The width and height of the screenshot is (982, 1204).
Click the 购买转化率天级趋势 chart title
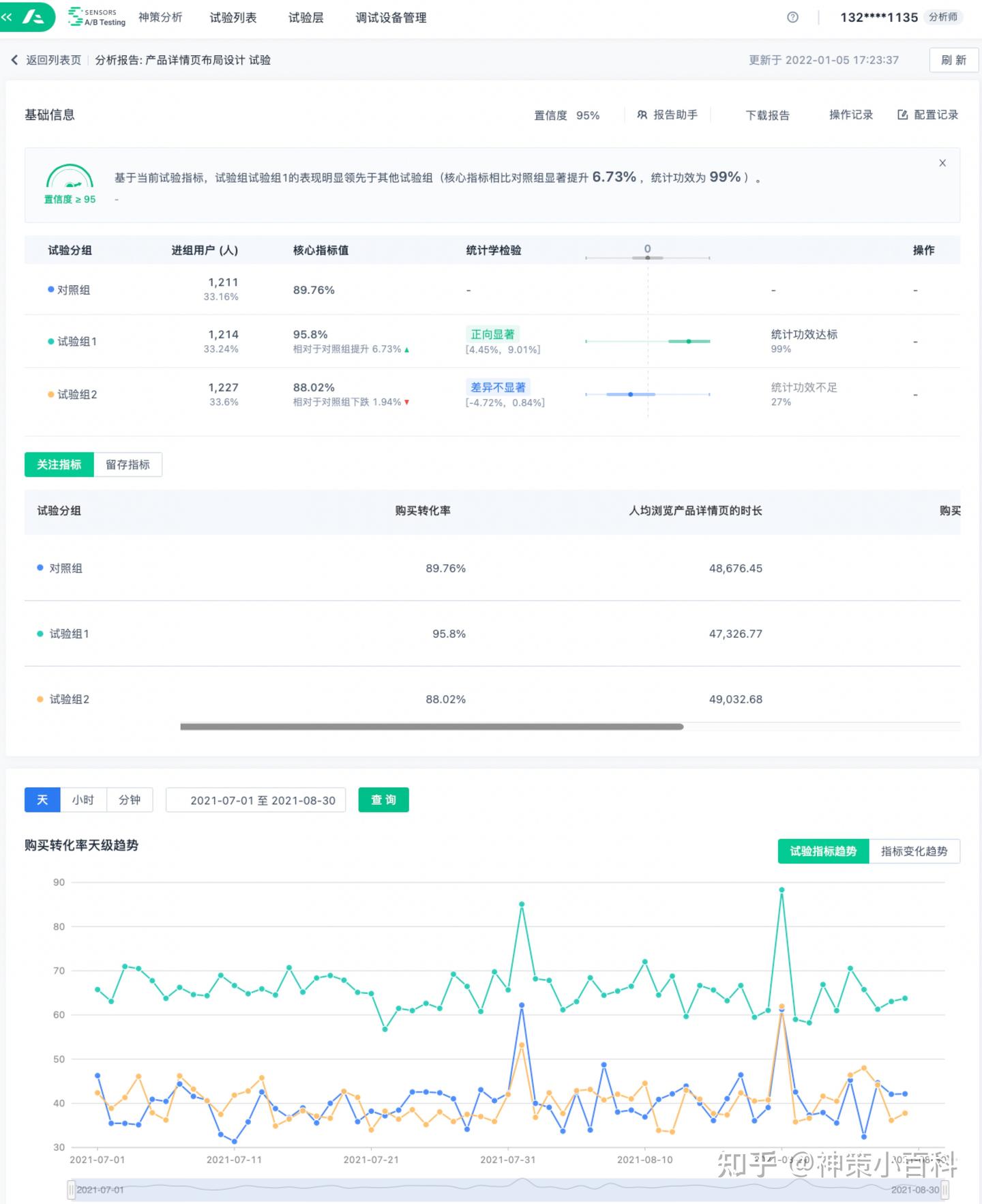coord(82,845)
